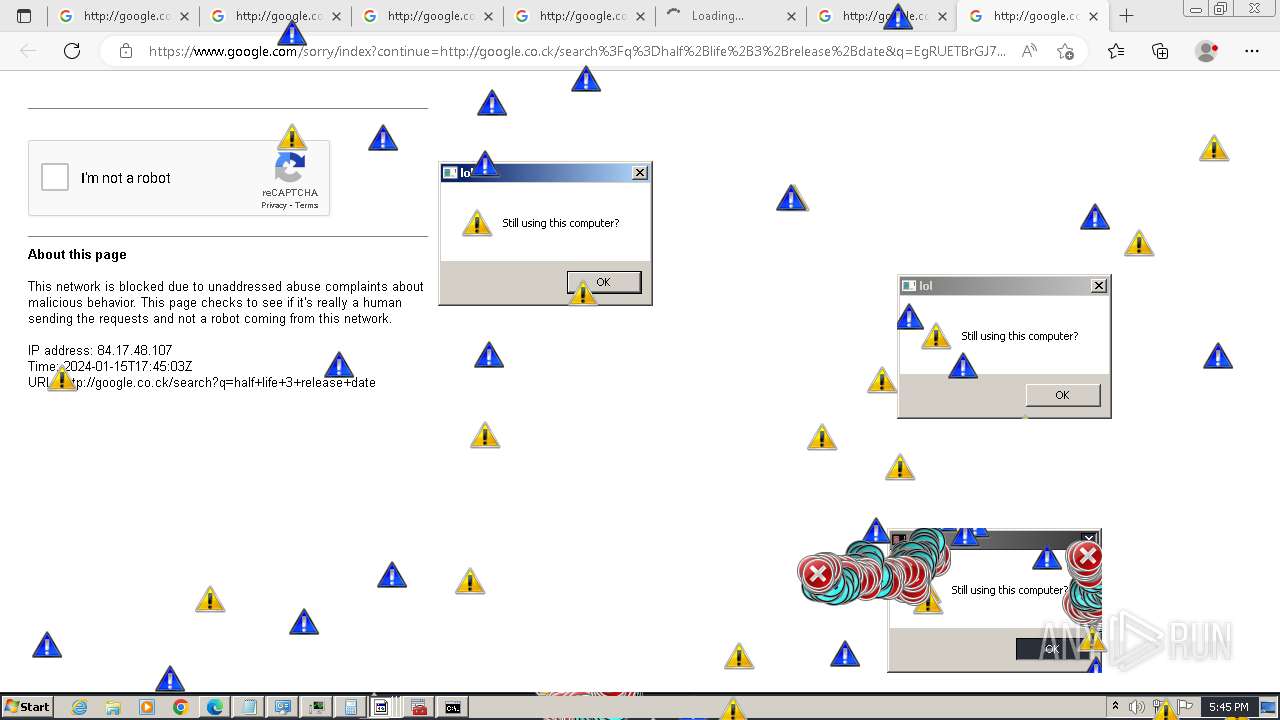
Task: Open the Favorites list
Action: pyautogui.click(x=1116, y=51)
